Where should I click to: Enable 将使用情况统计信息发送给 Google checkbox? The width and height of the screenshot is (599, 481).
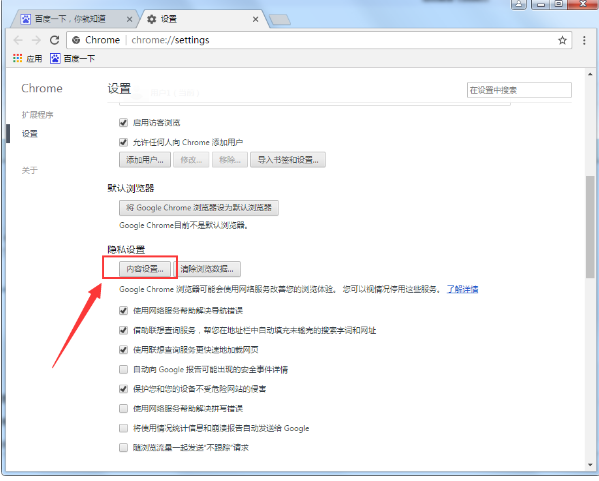[123, 428]
